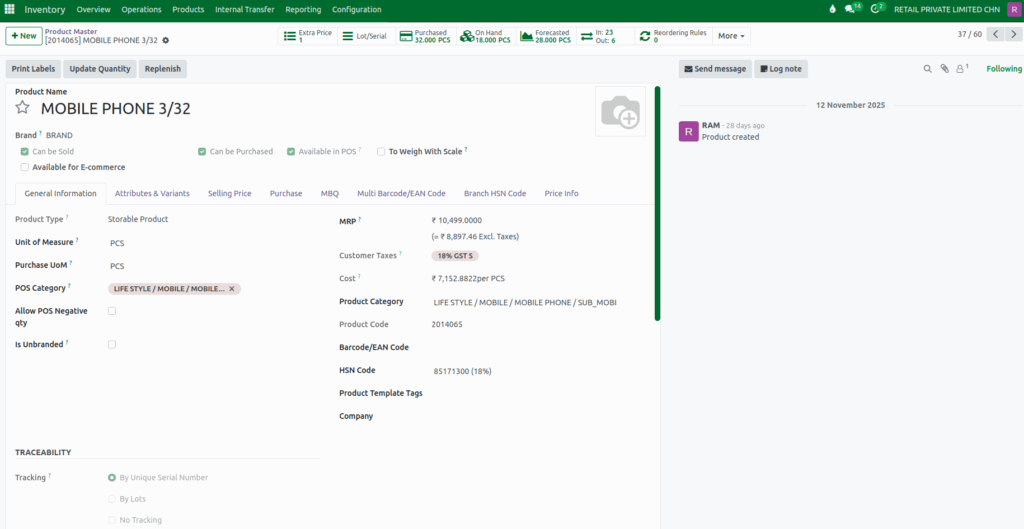The width and height of the screenshot is (1024, 529).
Task: Open Purchased 32.000 PCS stat button
Action: (x=425, y=36)
